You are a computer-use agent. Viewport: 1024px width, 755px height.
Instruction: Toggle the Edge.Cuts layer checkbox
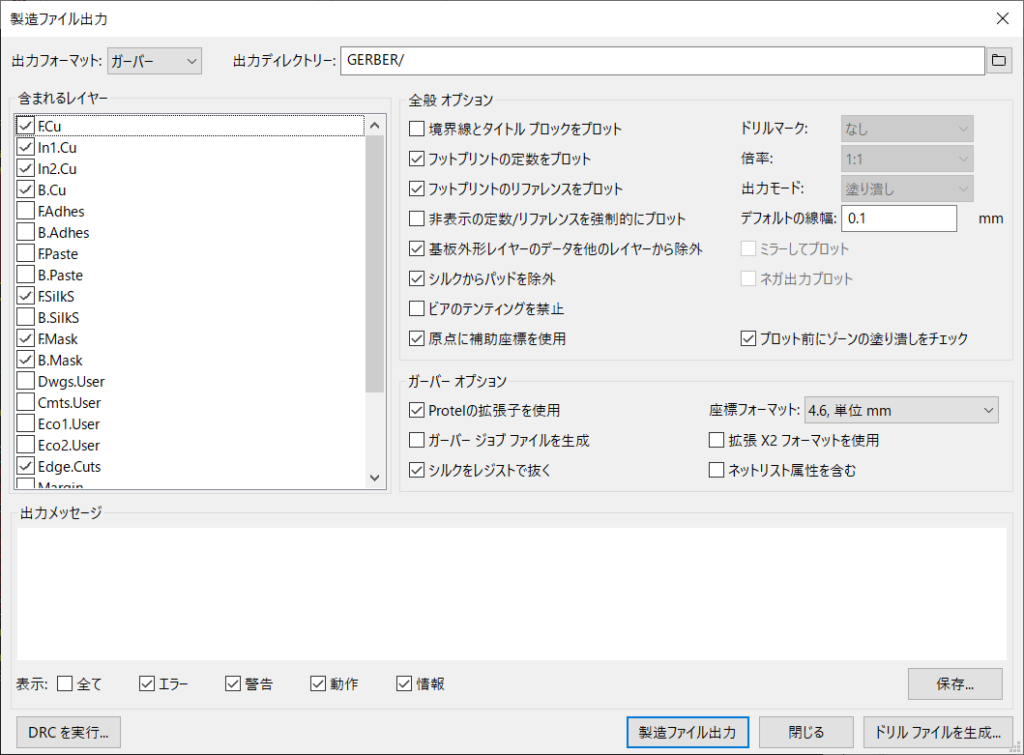click(x=26, y=466)
